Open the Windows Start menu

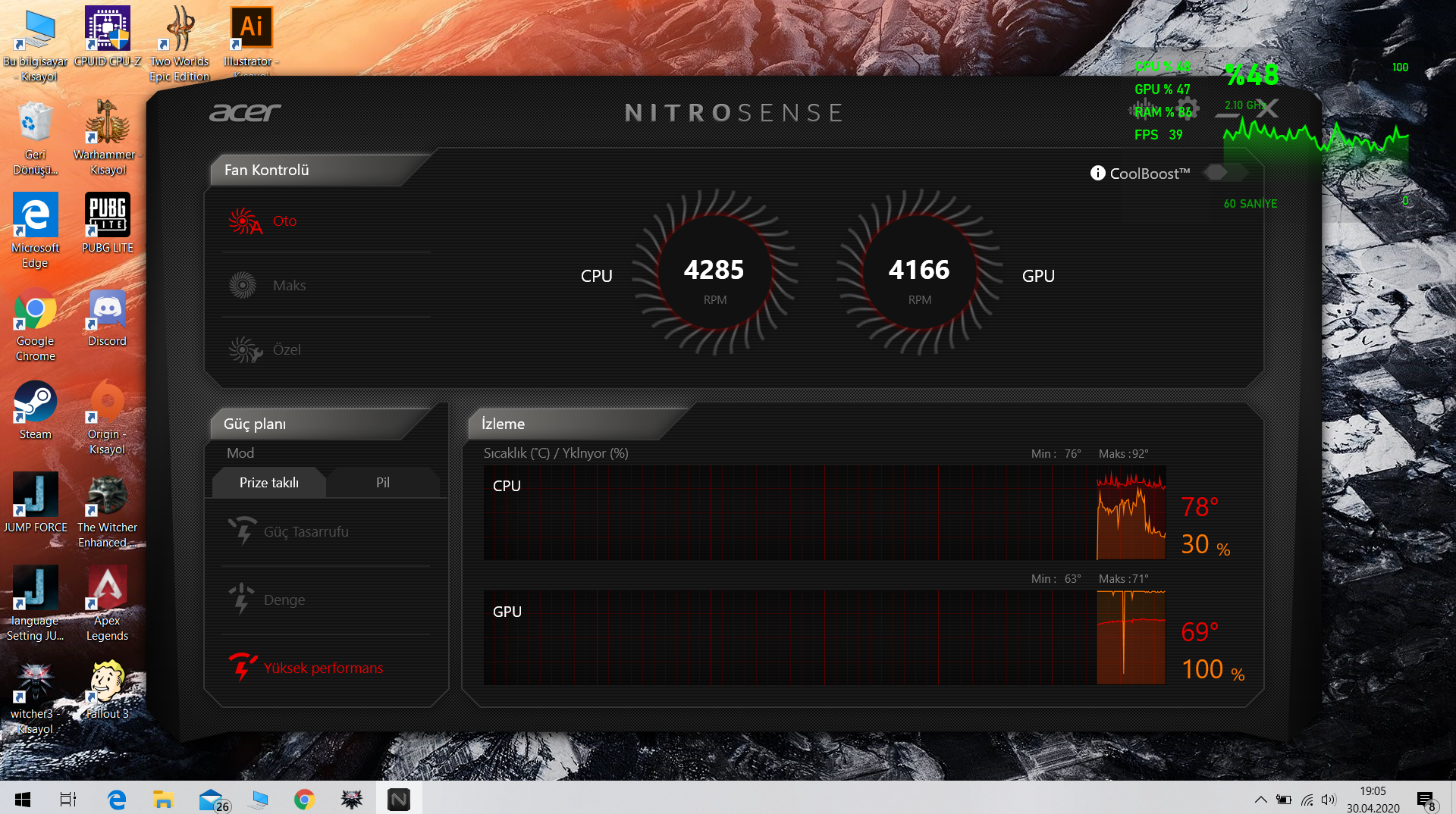(x=23, y=799)
